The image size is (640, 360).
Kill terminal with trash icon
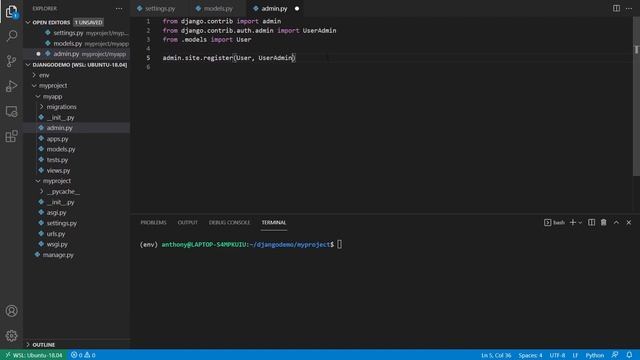click(x=604, y=222)
